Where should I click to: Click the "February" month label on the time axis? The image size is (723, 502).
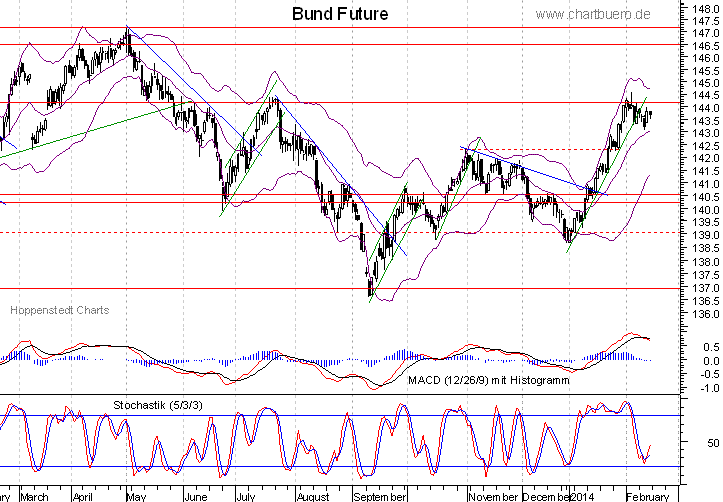click(648, 497)
